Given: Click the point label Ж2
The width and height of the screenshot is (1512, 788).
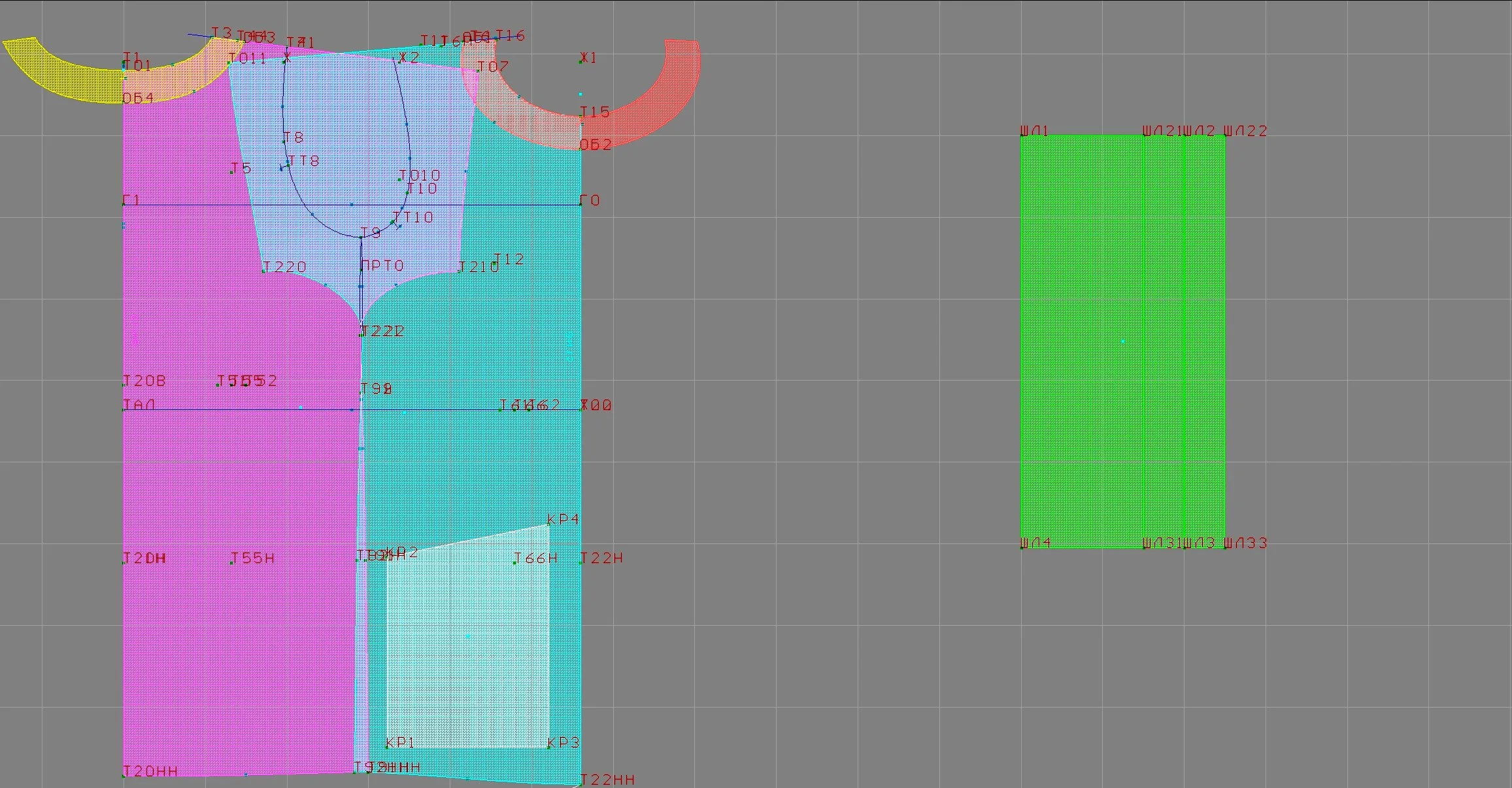Looking at the screenshot, I should coord(409,58).
